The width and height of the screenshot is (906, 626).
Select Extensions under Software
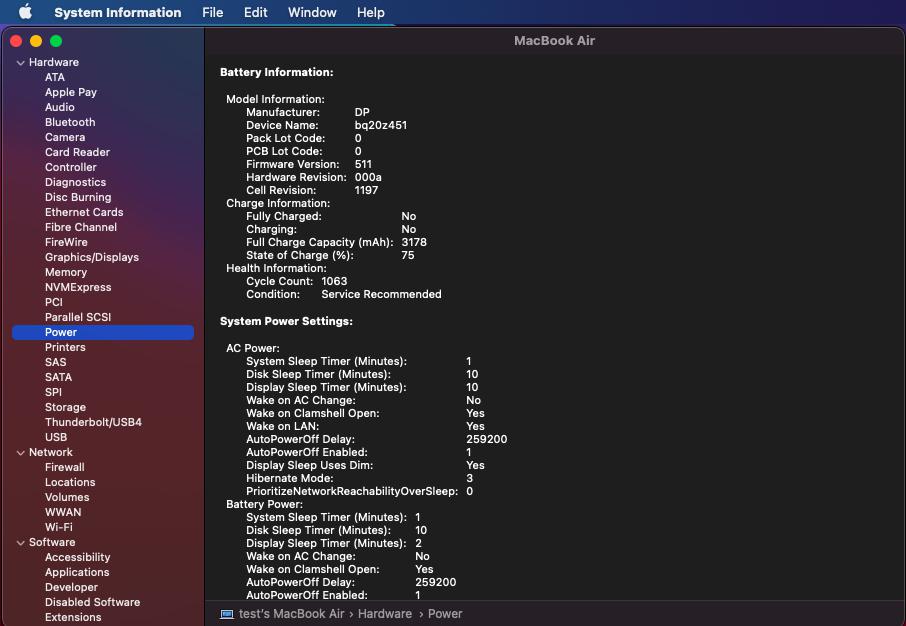point(73,618)
